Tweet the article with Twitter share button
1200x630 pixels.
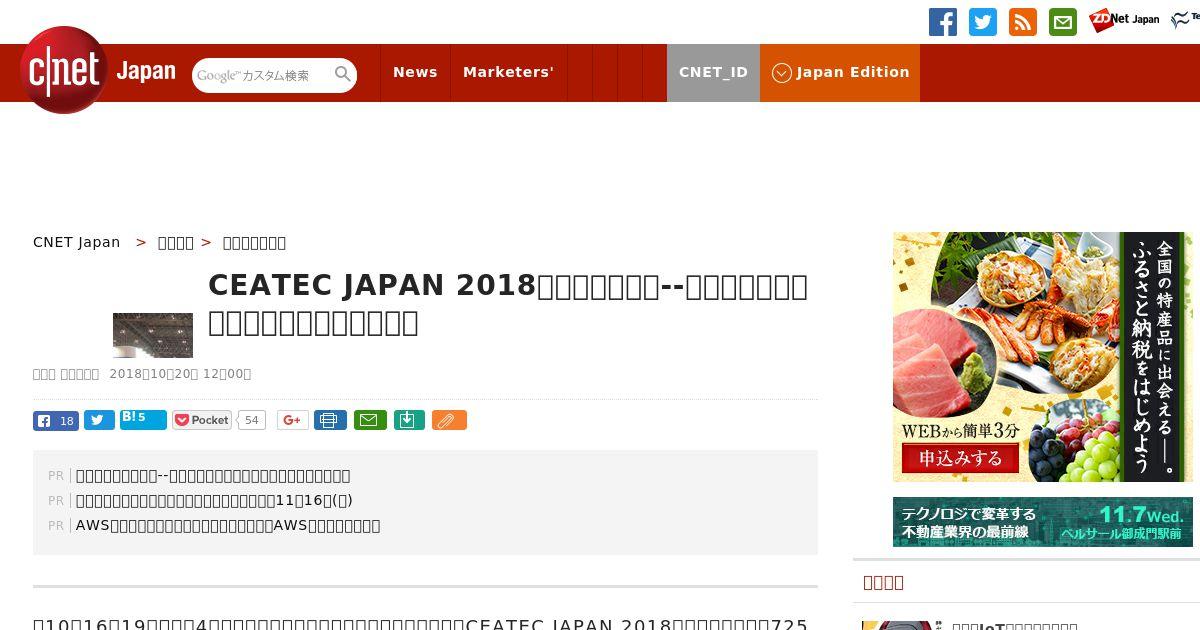(99, 421)
